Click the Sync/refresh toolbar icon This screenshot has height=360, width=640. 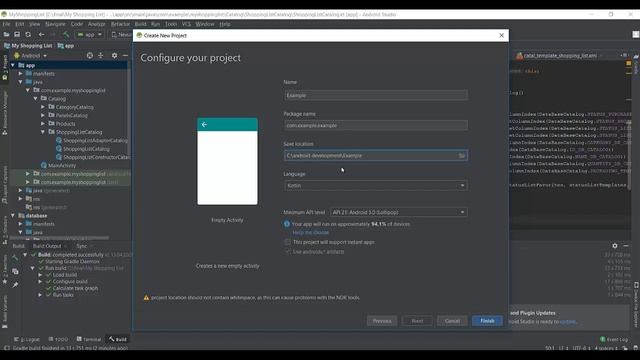[x=28, y=35]
